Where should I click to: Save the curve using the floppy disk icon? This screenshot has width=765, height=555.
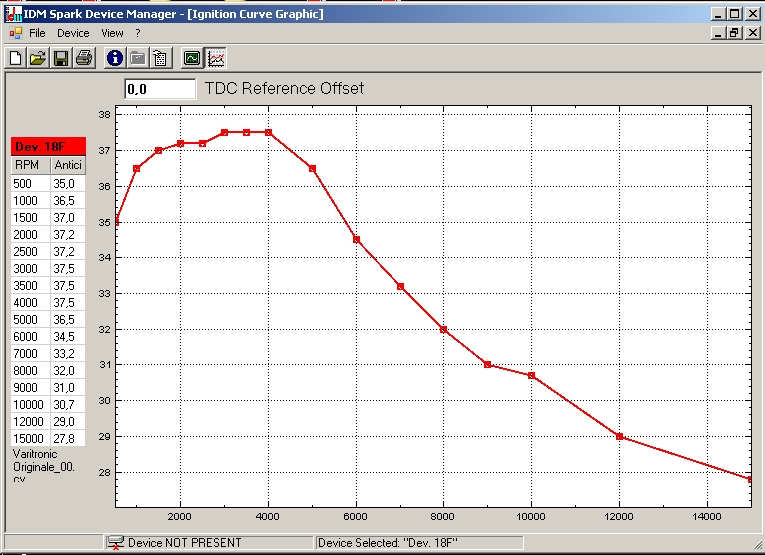60,58
